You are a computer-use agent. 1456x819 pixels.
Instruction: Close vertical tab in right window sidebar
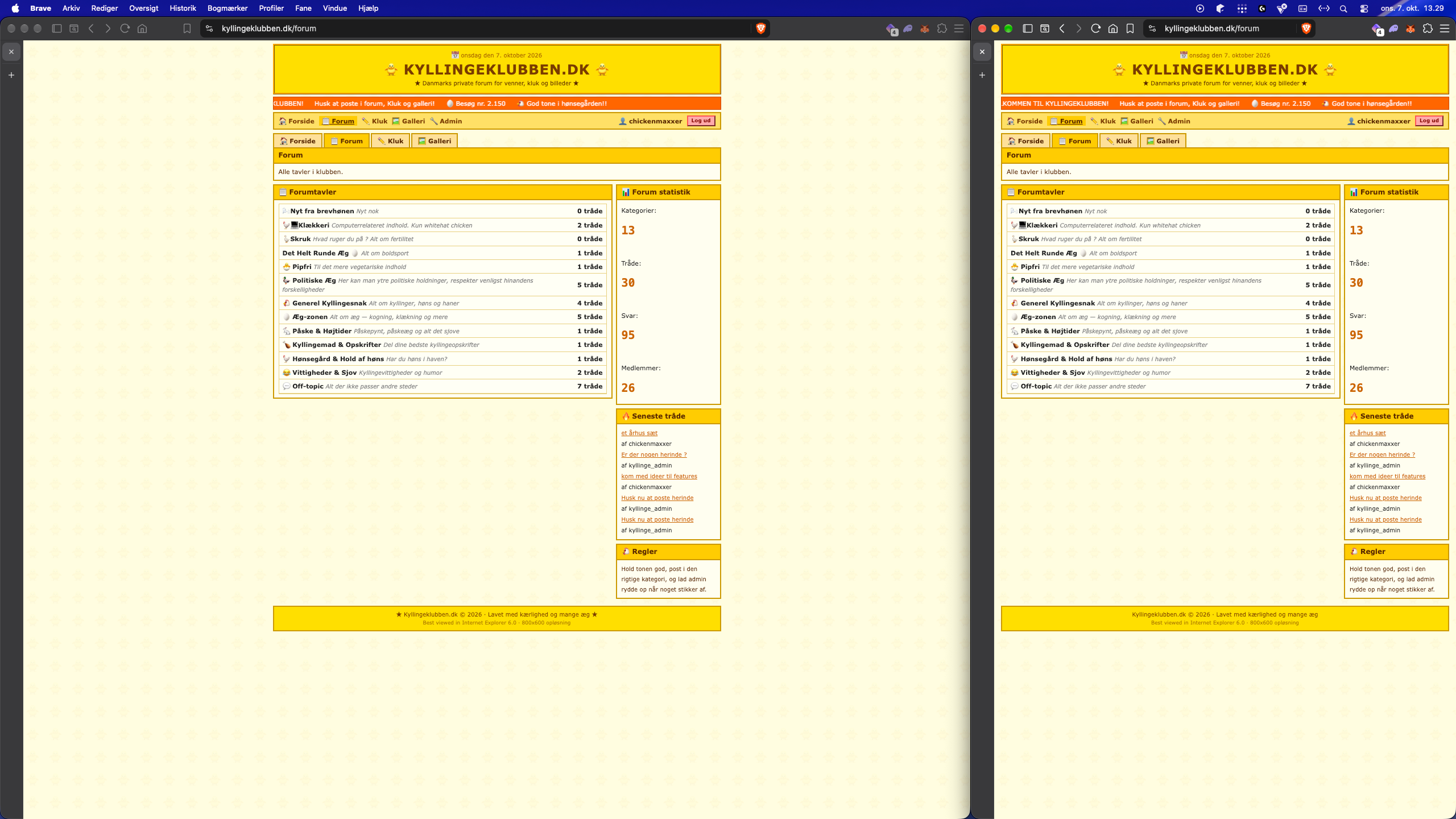point(982,52)
